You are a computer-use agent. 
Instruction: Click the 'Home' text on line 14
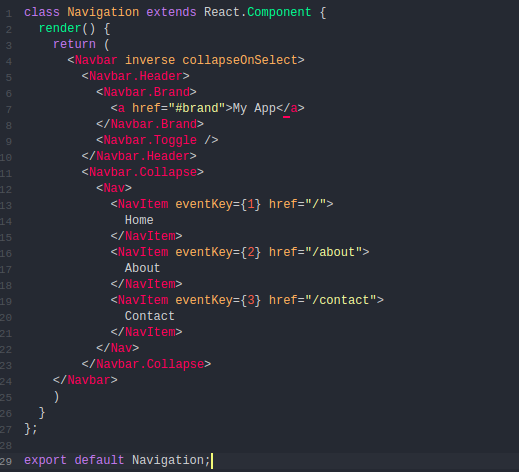[139, 220]
